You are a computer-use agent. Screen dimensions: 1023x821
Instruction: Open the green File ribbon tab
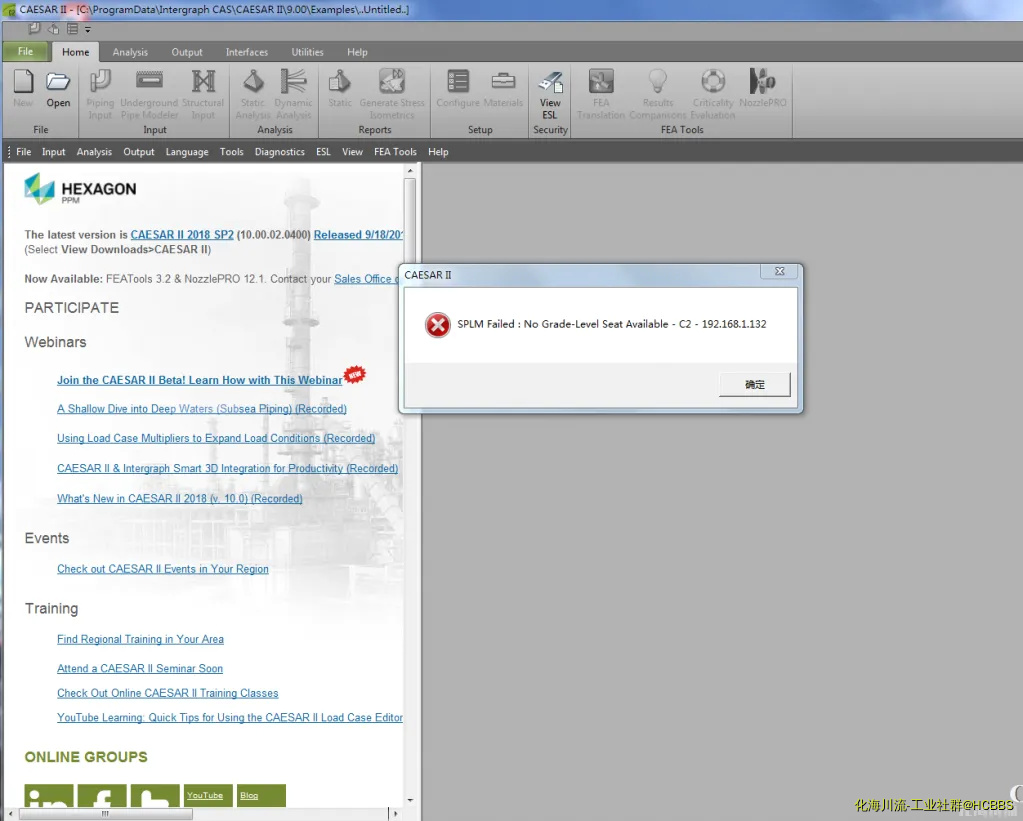pos(25,52)
